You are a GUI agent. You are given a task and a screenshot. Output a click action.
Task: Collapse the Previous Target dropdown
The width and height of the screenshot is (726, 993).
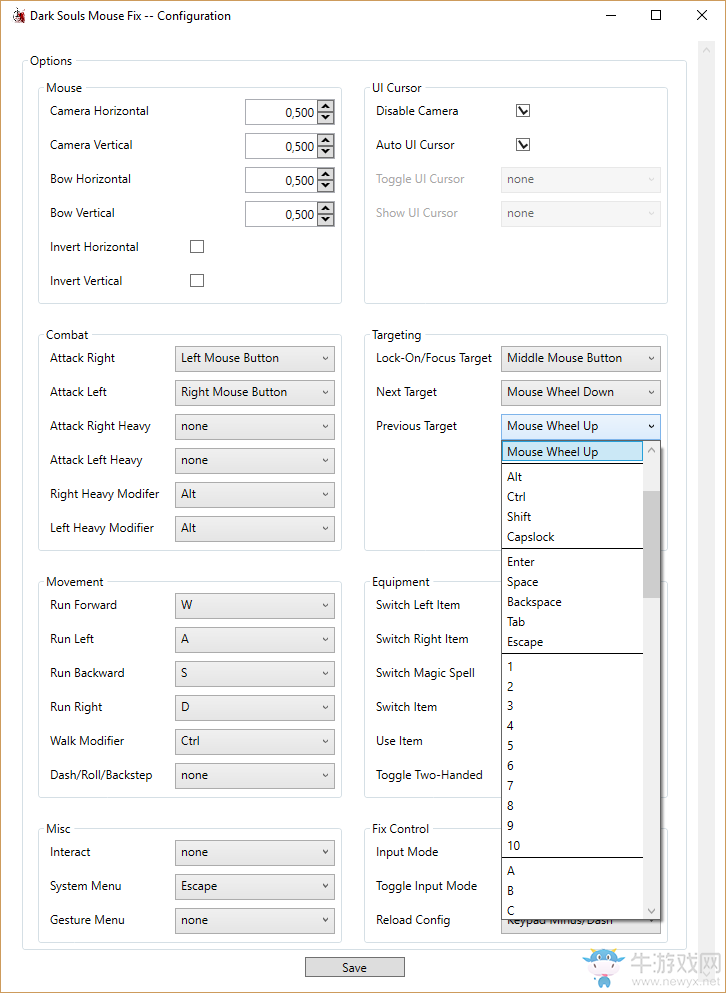point(581,427)
